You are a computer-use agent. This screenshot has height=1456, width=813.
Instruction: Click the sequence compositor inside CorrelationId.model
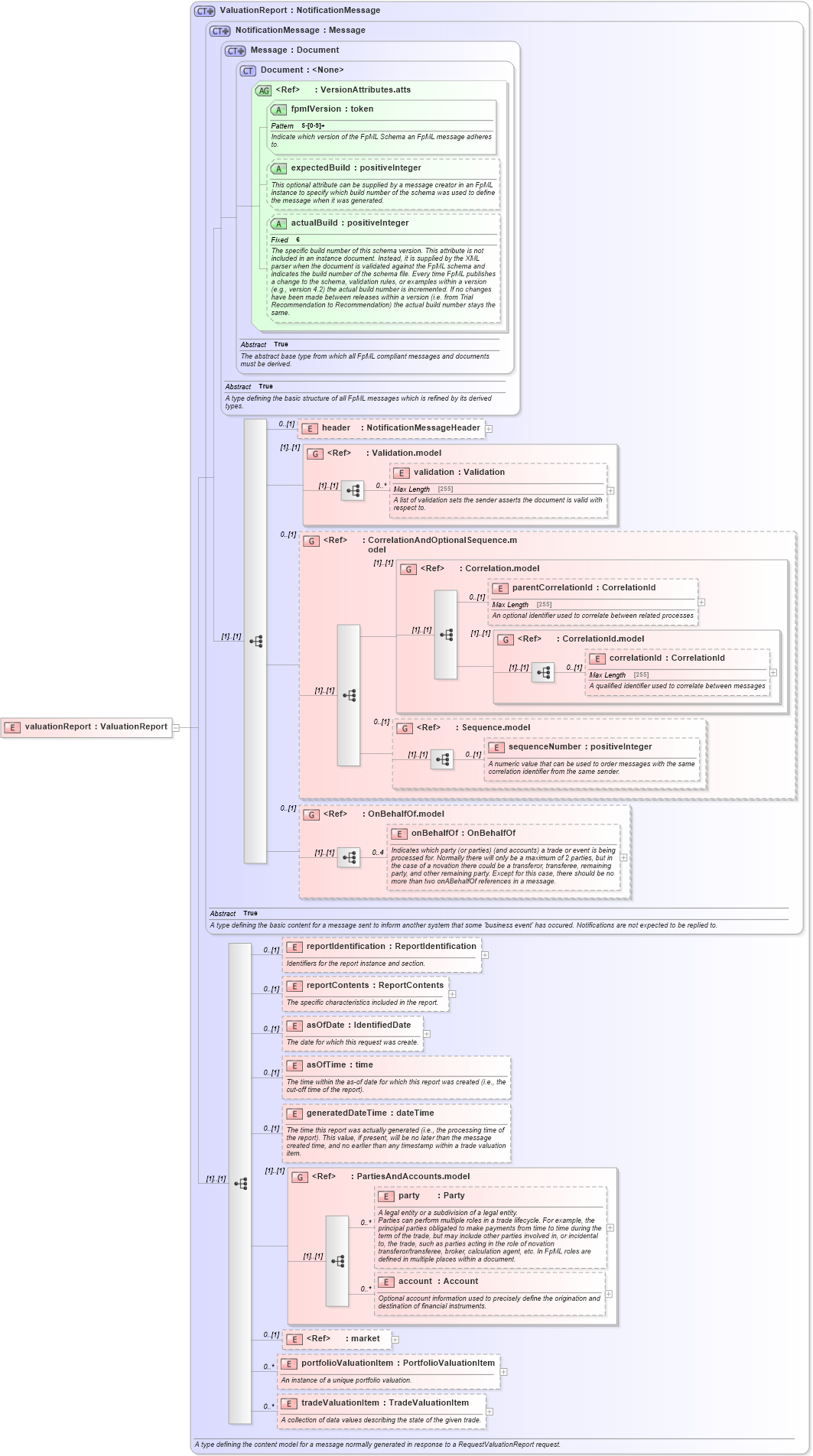coord(543,672)
